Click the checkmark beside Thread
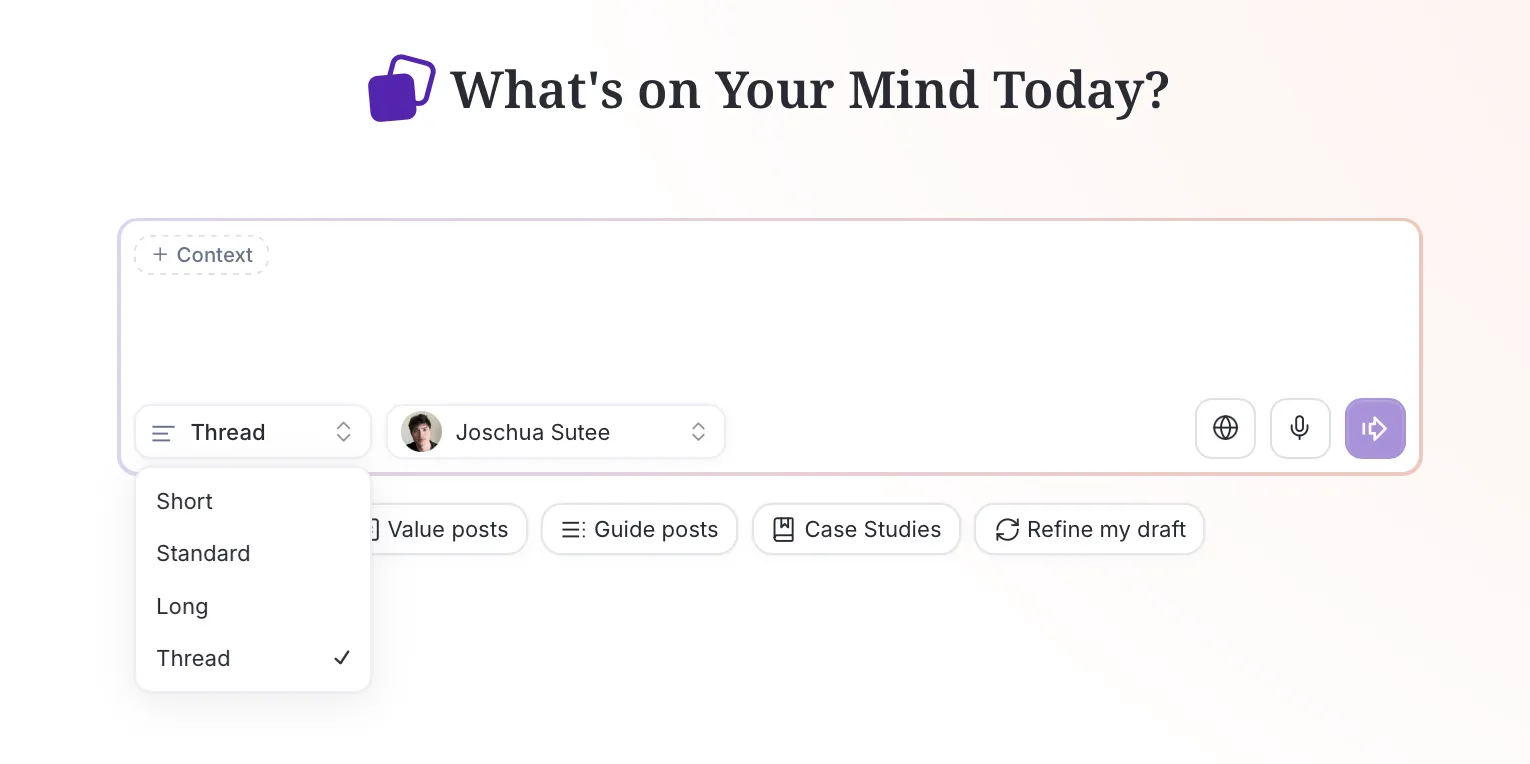The width and height of the screenshot is (1530, 764). 342,658
